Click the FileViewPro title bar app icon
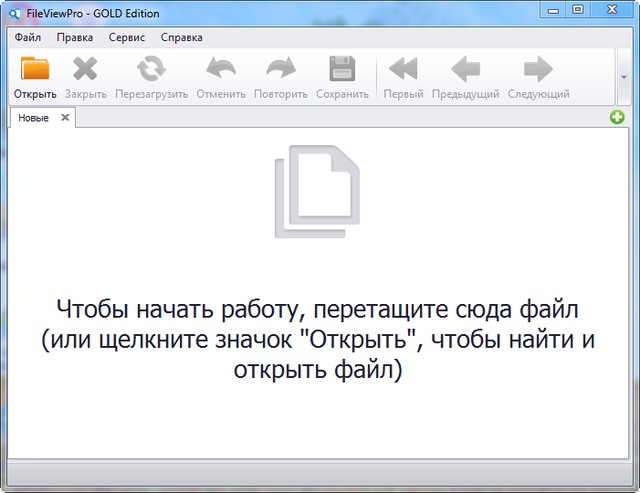Screen dimensions: 640x493 coord(14,10)
